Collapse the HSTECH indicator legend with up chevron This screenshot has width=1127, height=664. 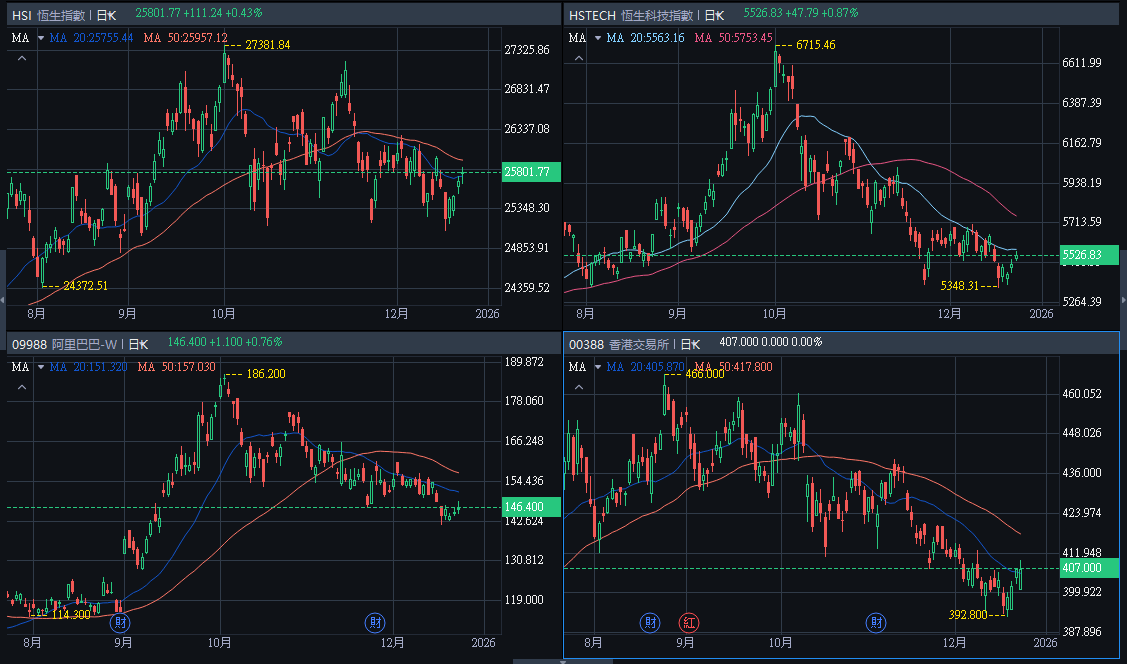[577, 59]
